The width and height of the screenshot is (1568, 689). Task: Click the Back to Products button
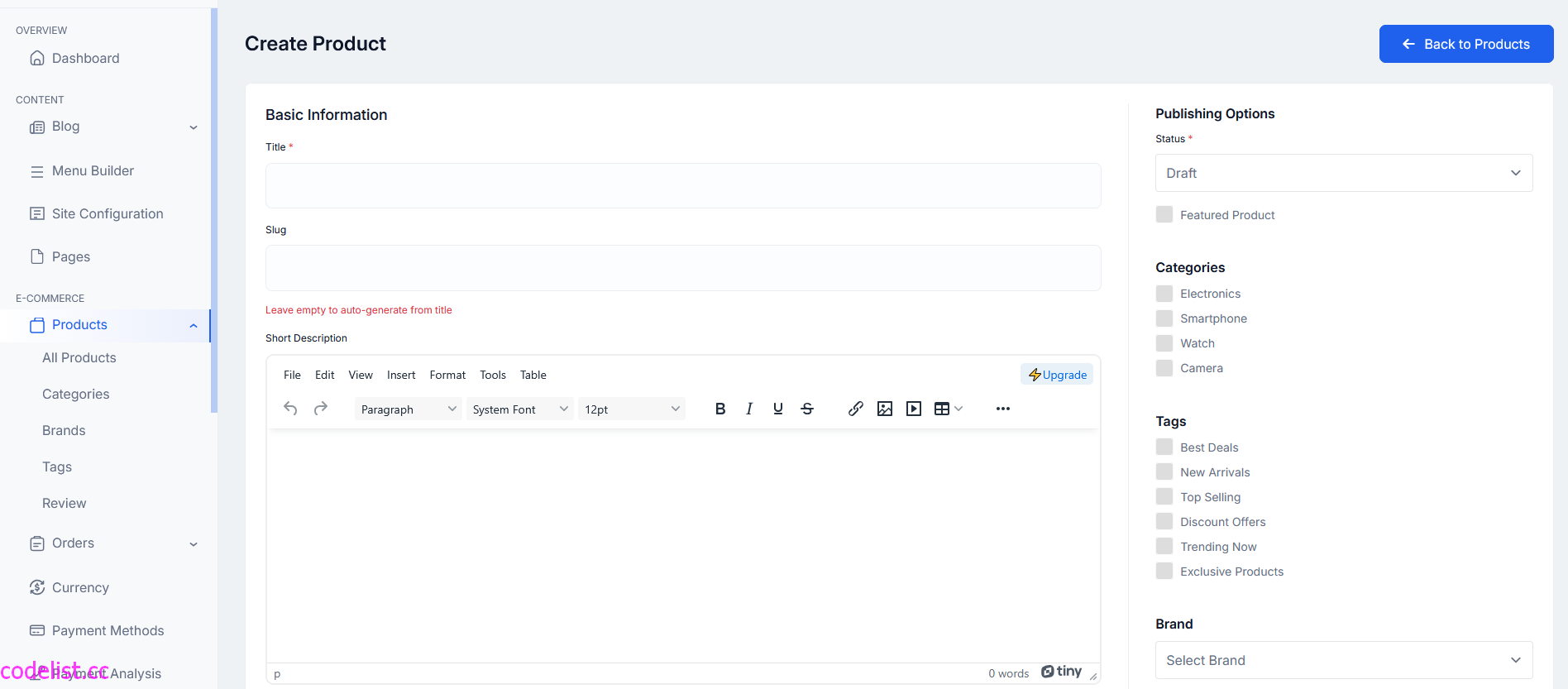(x=1466, y=44)
